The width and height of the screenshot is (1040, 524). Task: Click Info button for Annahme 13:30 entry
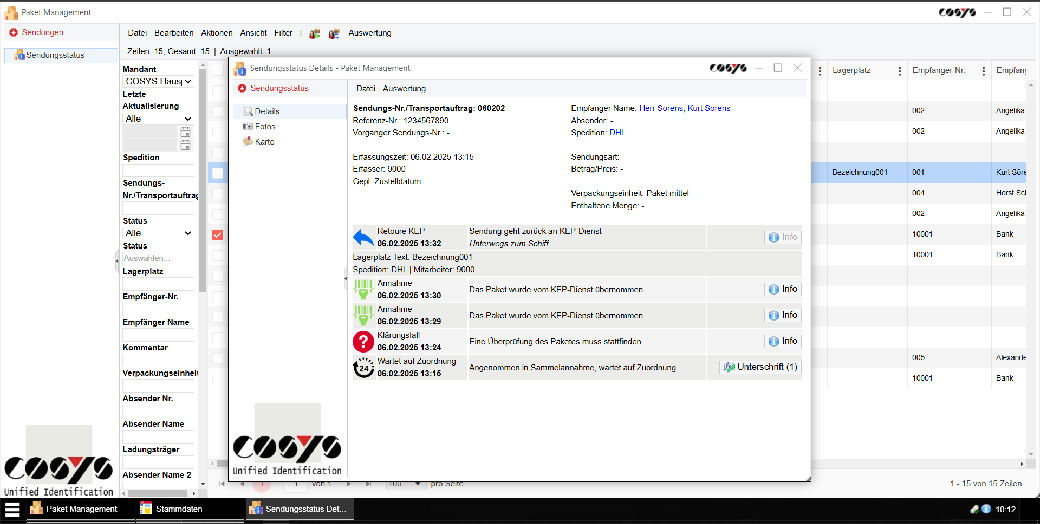point(783,289)
